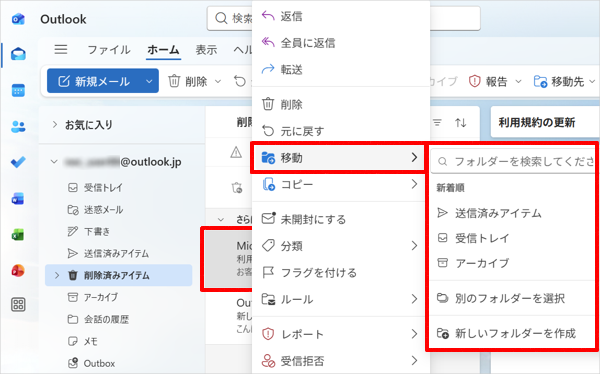This screenshot has height=374, width=600.
Task: Open the 削除 dropdown arrow in toolbar
Action: [x=218, y=81]
